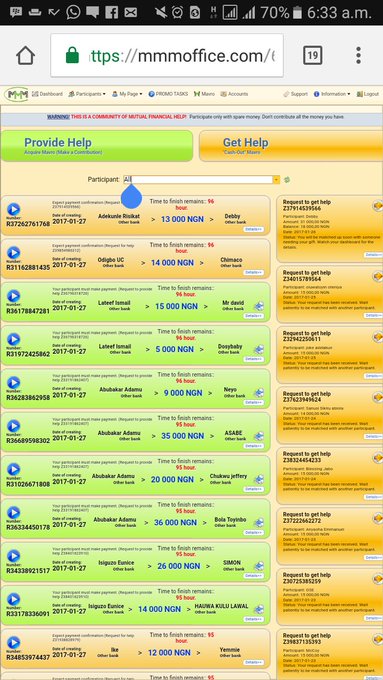The height and width of the screenshot is (680, 383).
Task: Click the attachment icon in the Mr david order row
Action: pyautogui.click(x=259, y=306)
